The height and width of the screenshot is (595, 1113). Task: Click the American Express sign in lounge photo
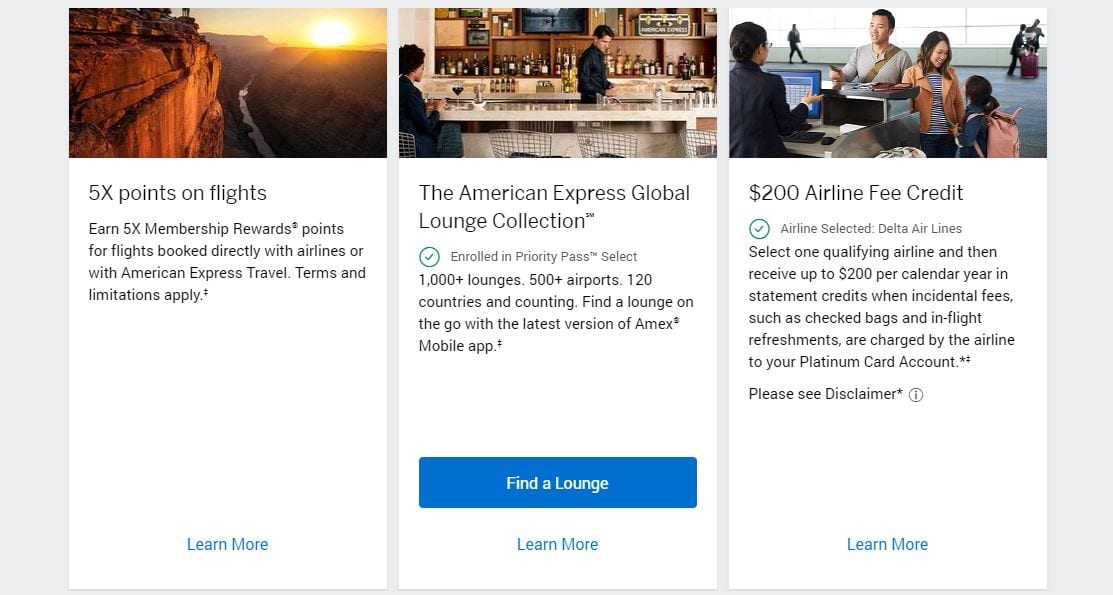coord(664,25)
